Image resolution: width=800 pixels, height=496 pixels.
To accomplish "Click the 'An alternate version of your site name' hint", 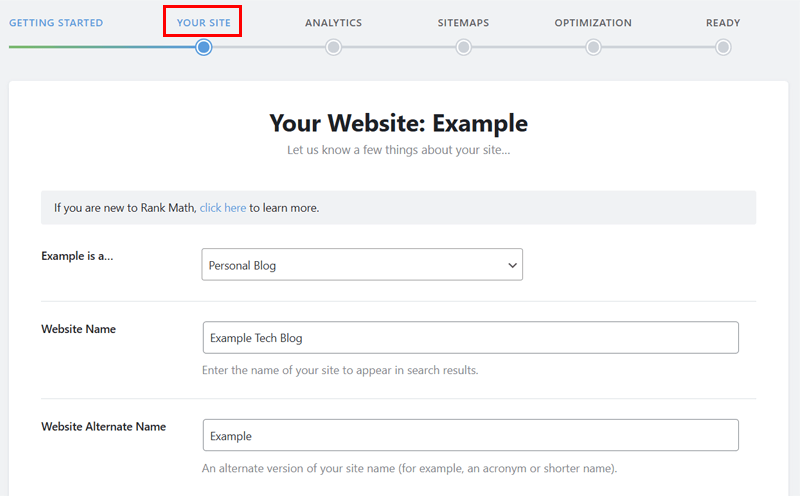I will (x=410, y=468).
